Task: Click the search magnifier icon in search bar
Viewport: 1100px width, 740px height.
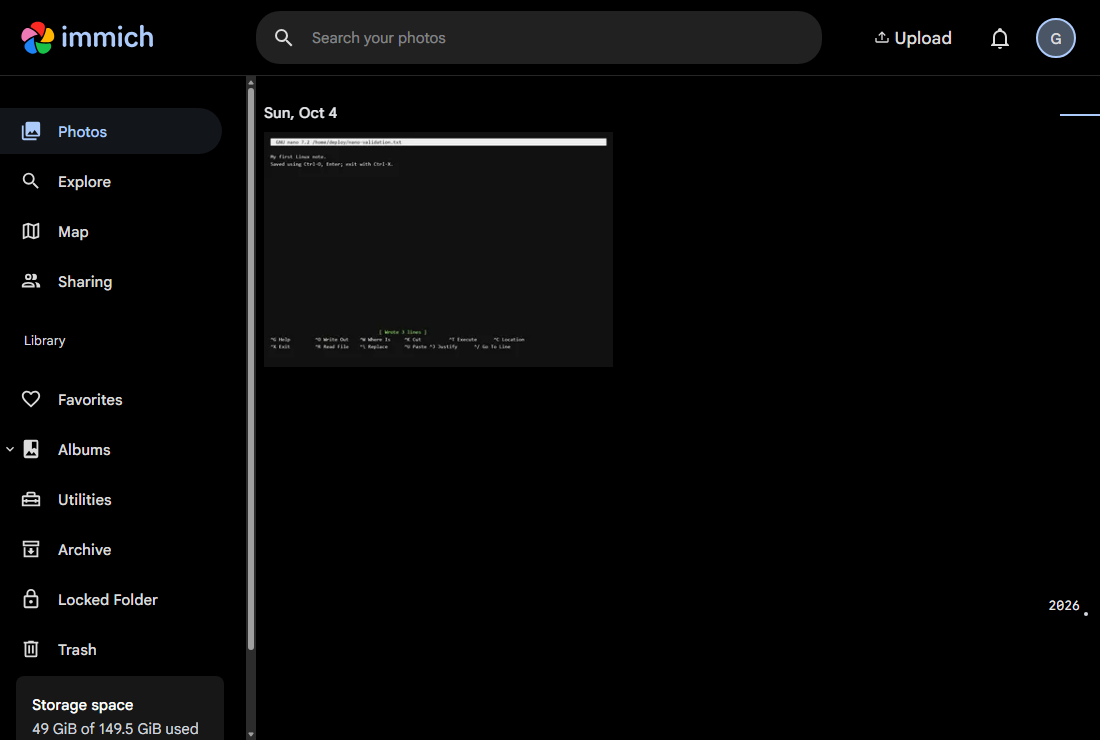Action: pyautogui.click(x=283, y=38)
